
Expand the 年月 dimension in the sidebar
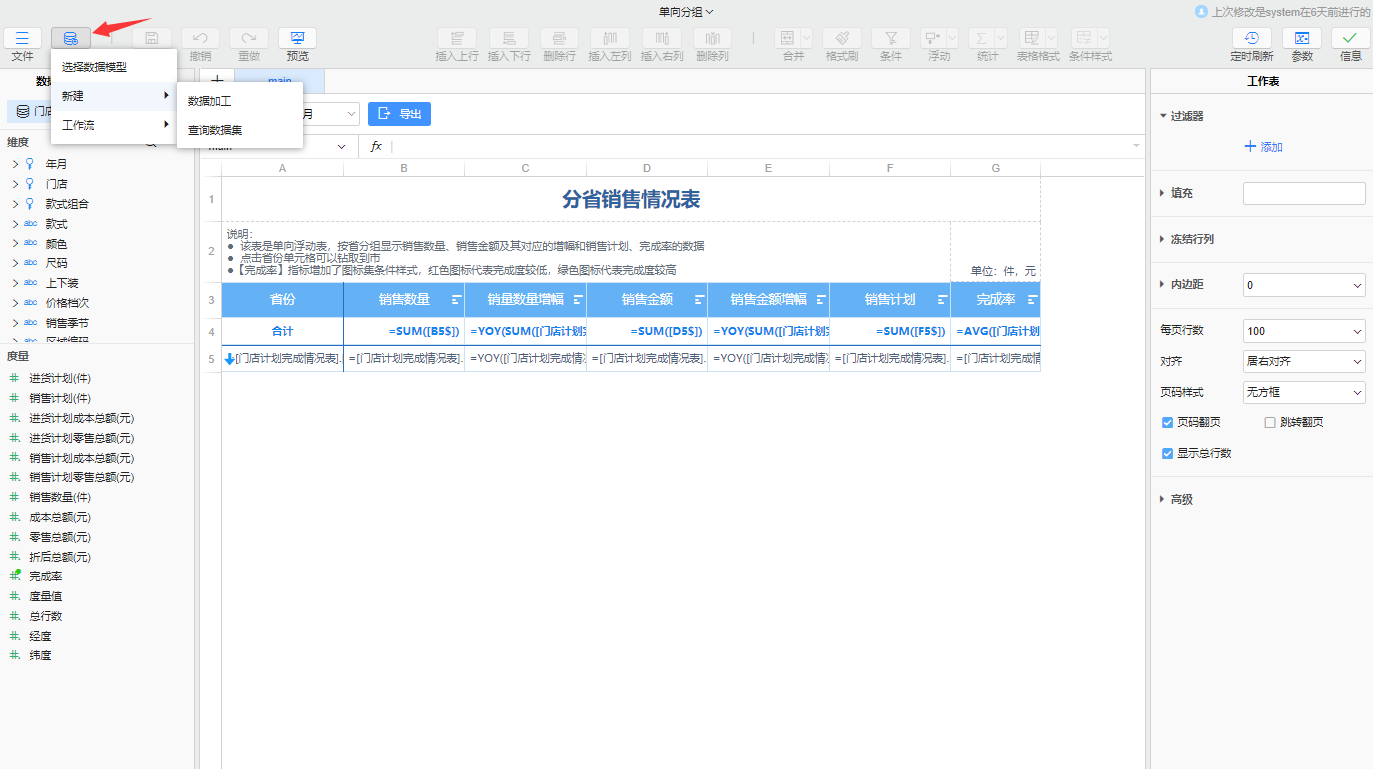(17, 163)
